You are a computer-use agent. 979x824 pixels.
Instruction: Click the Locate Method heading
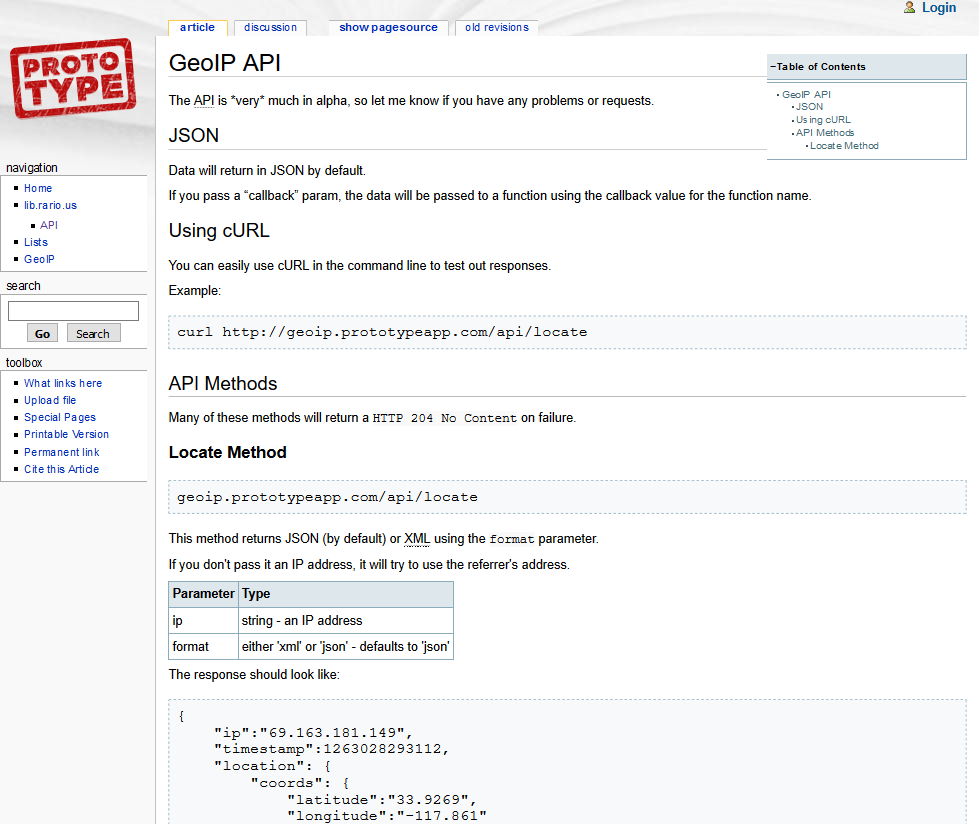click(227, 453)
